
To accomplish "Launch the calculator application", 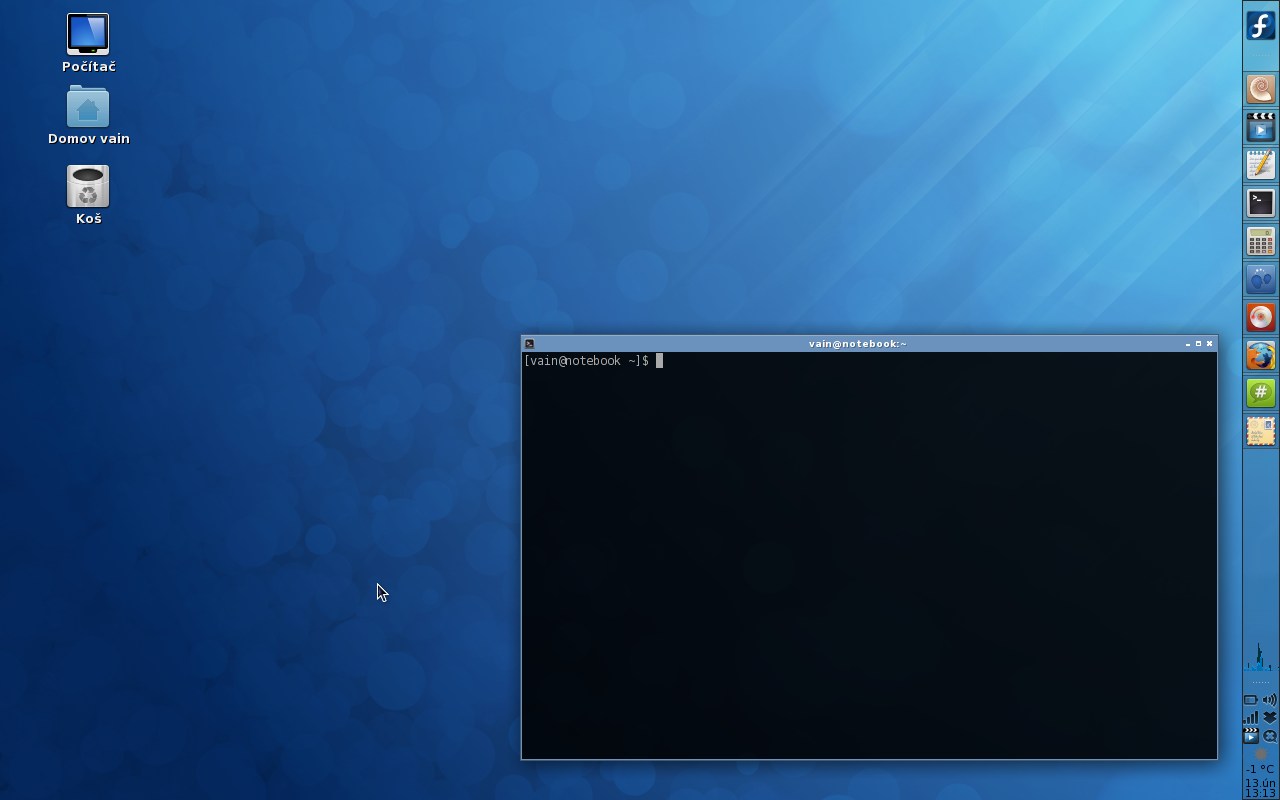I will (1261, 241).
